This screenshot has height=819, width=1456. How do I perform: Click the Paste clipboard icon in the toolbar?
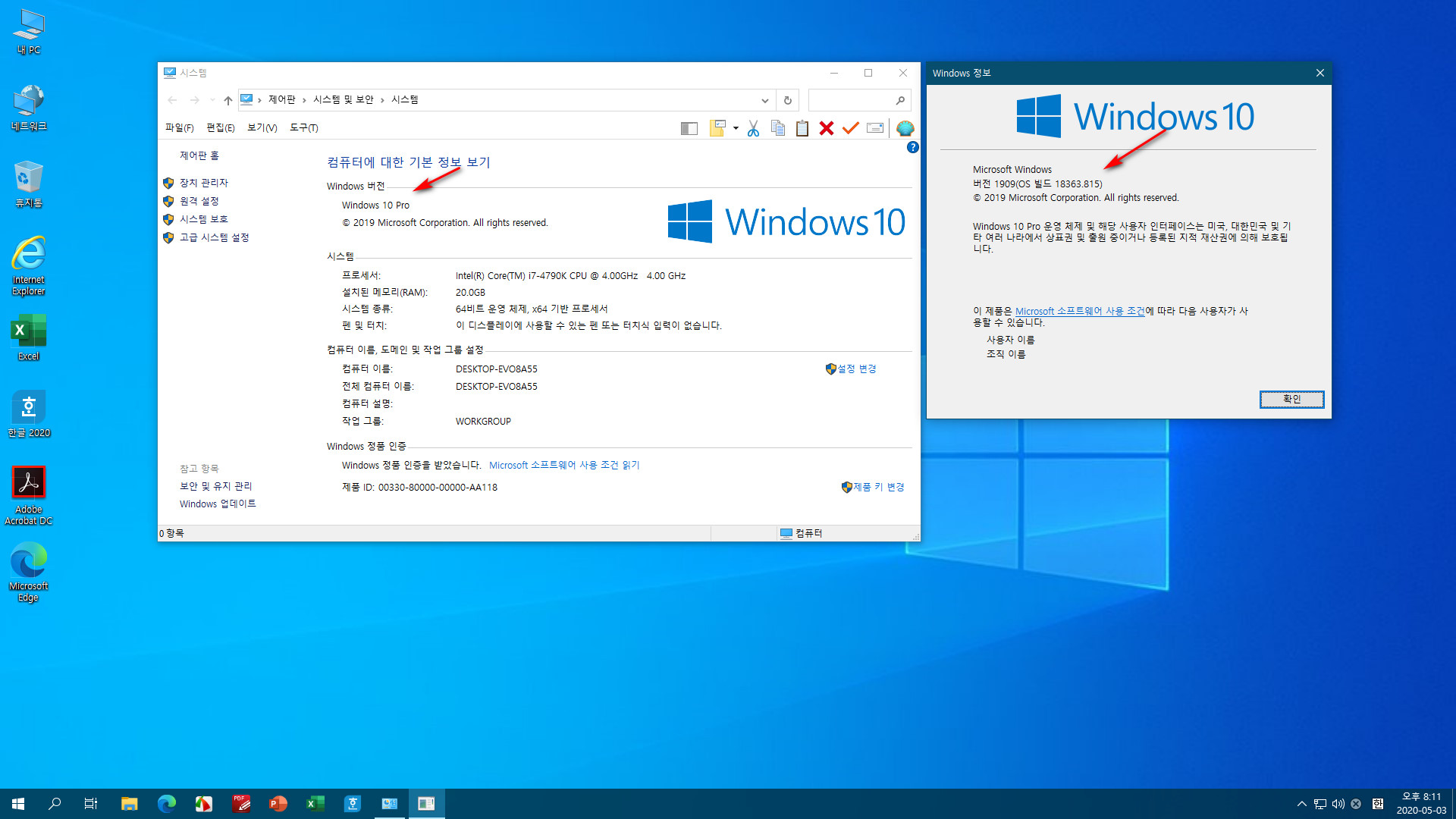pos(802,128)
